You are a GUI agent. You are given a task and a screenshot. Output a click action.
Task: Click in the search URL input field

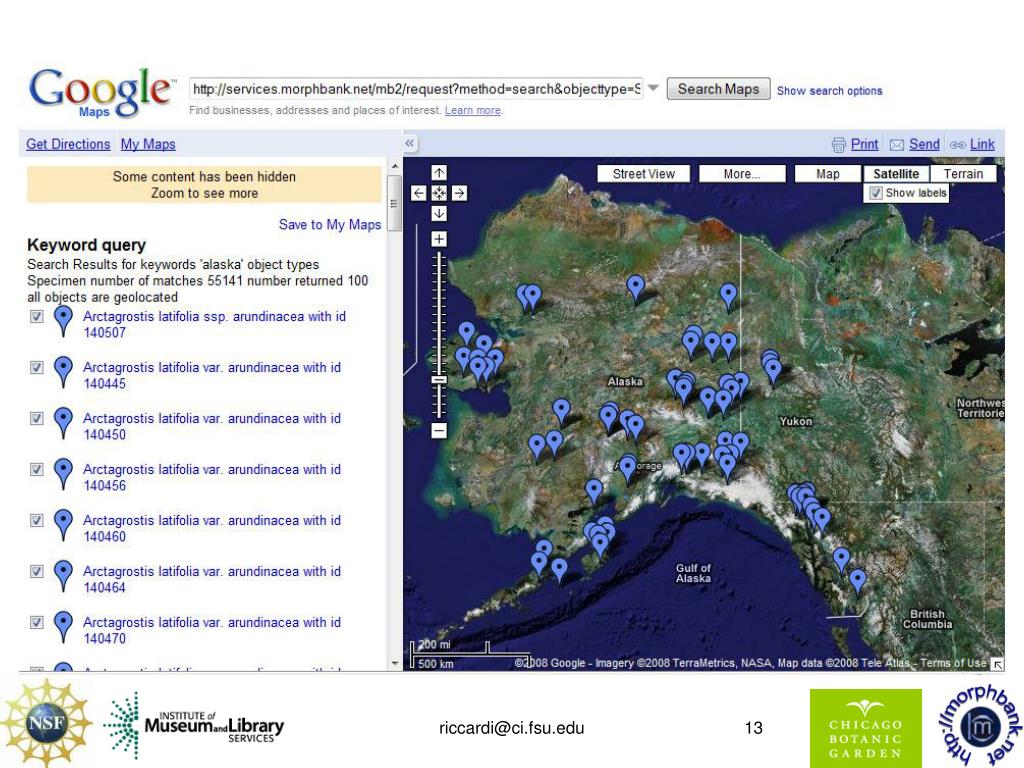point(416,89)
